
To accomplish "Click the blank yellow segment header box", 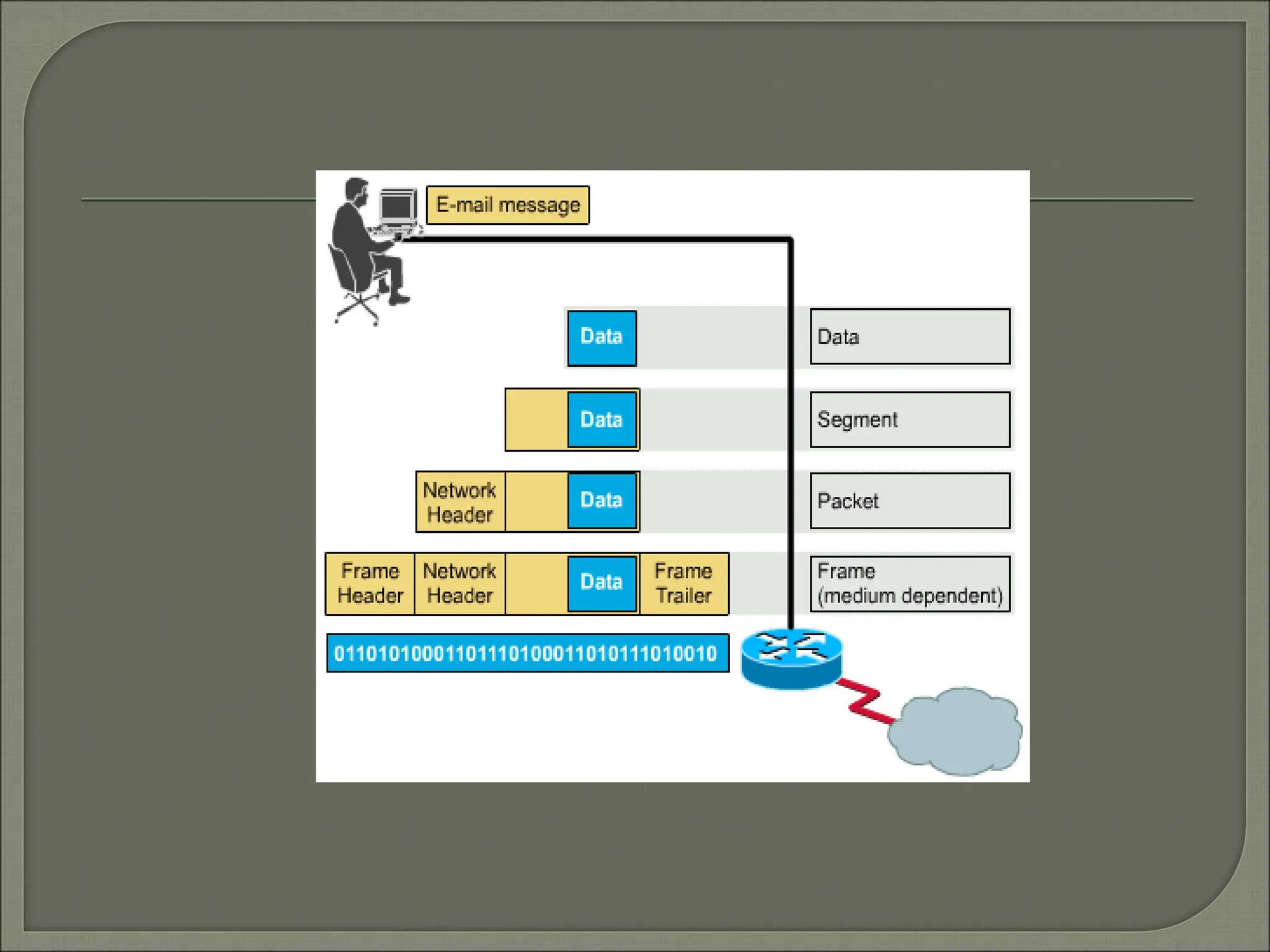I will tap(536, 420).
